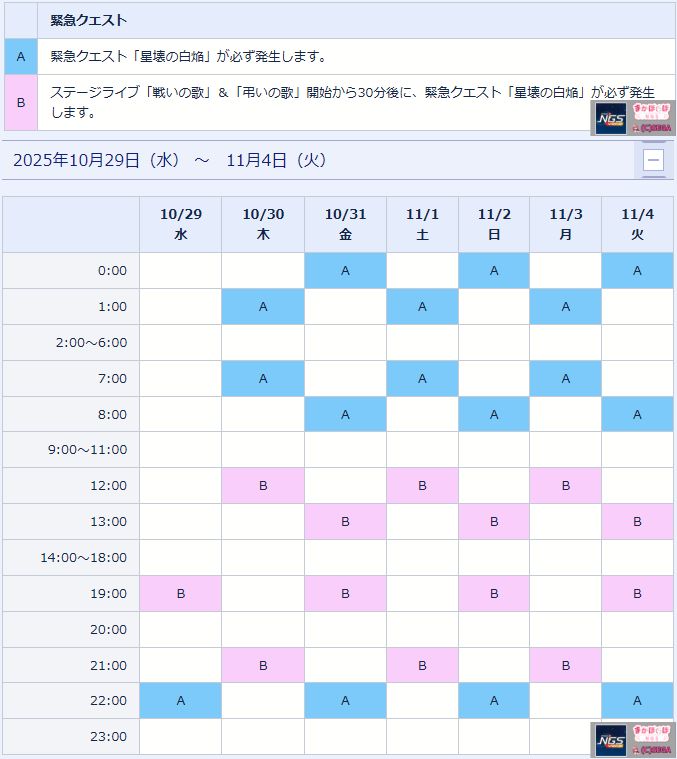Select the 11/4 火 column header
This screenshot has width=677, height=759.
coord(637,224)
